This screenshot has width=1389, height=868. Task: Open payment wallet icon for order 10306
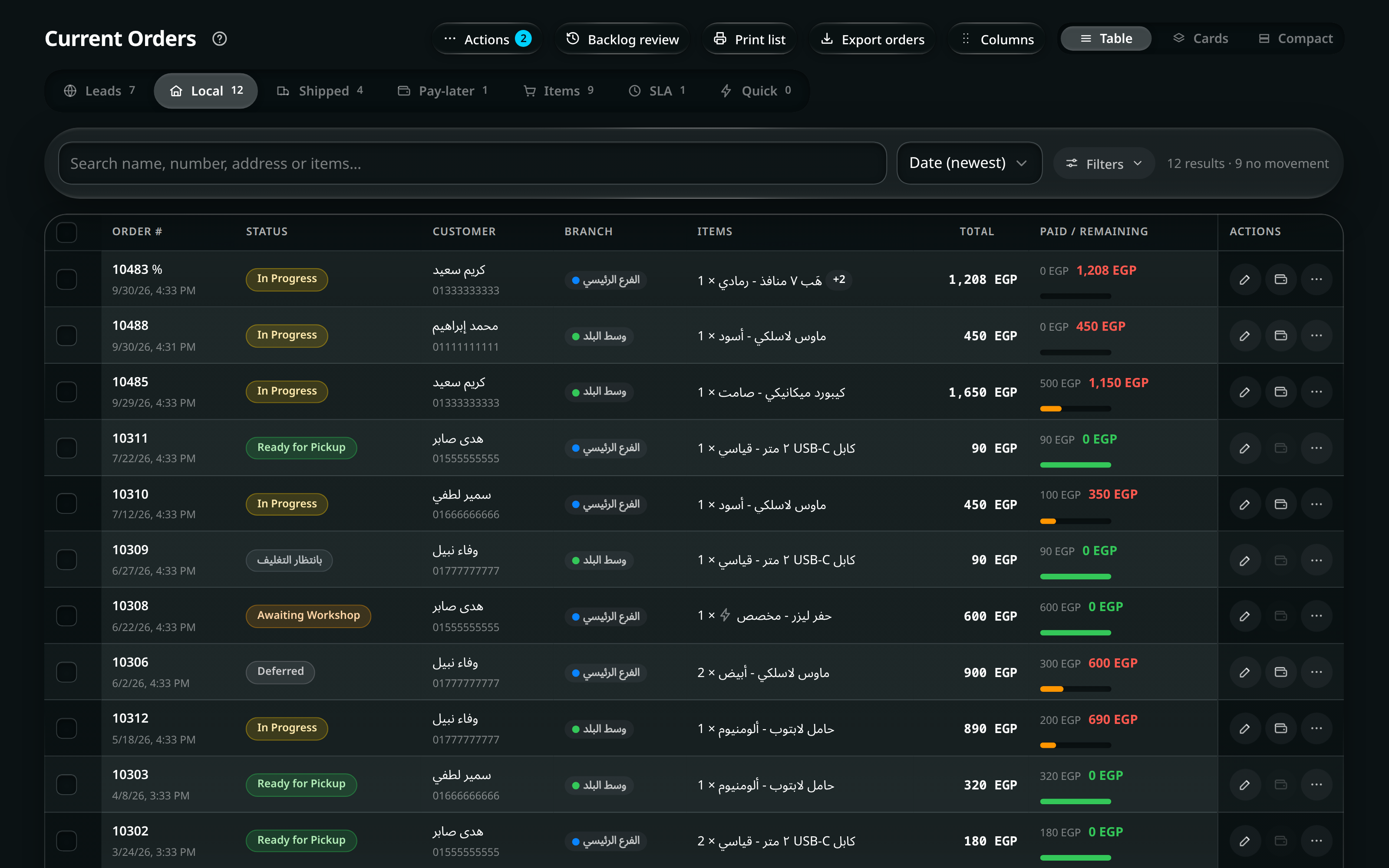tap(1280, 672)
